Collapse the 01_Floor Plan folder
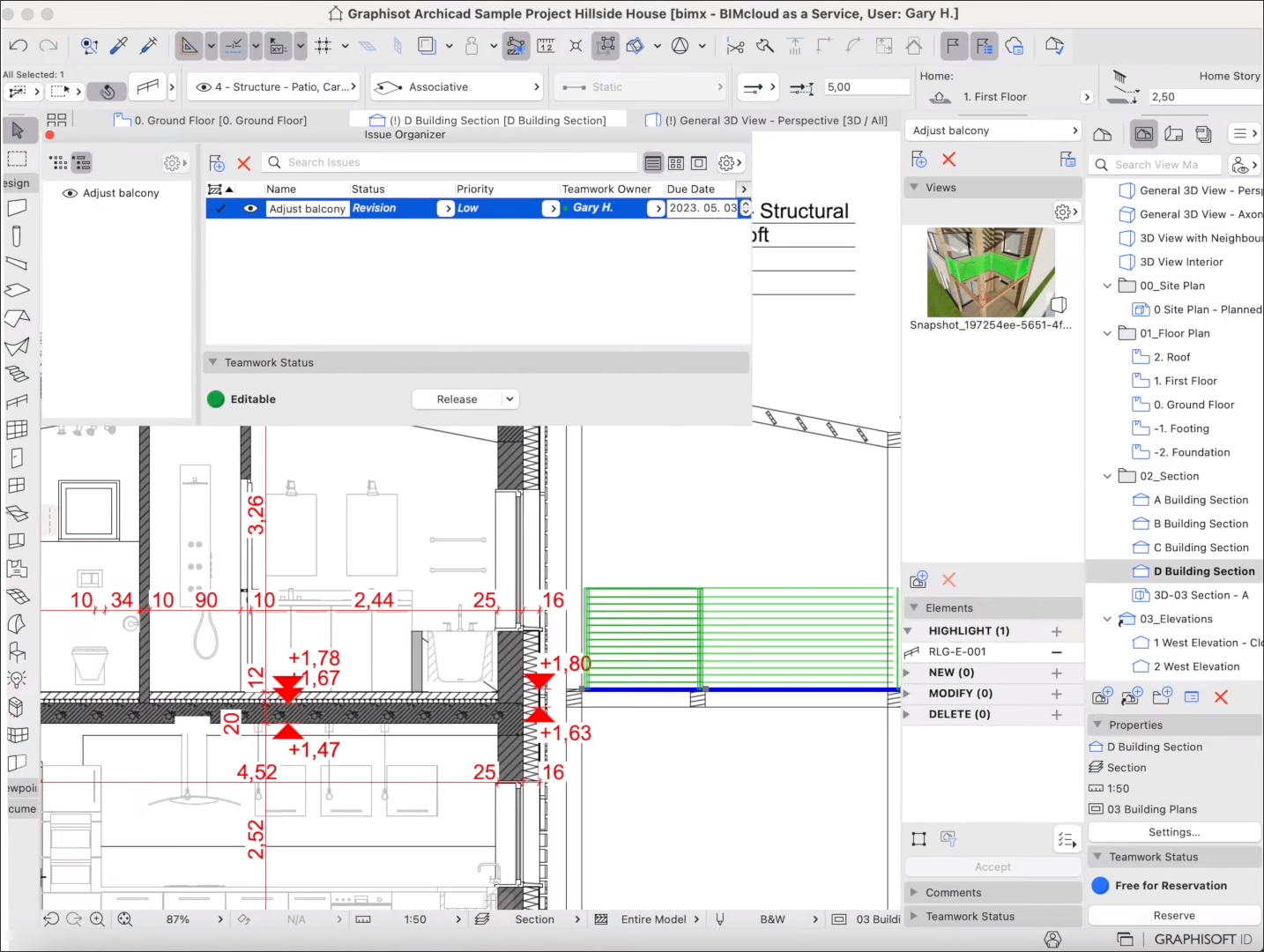Image resolution: width=1264 pixels, height=952 pixels. pos(1107,333)
